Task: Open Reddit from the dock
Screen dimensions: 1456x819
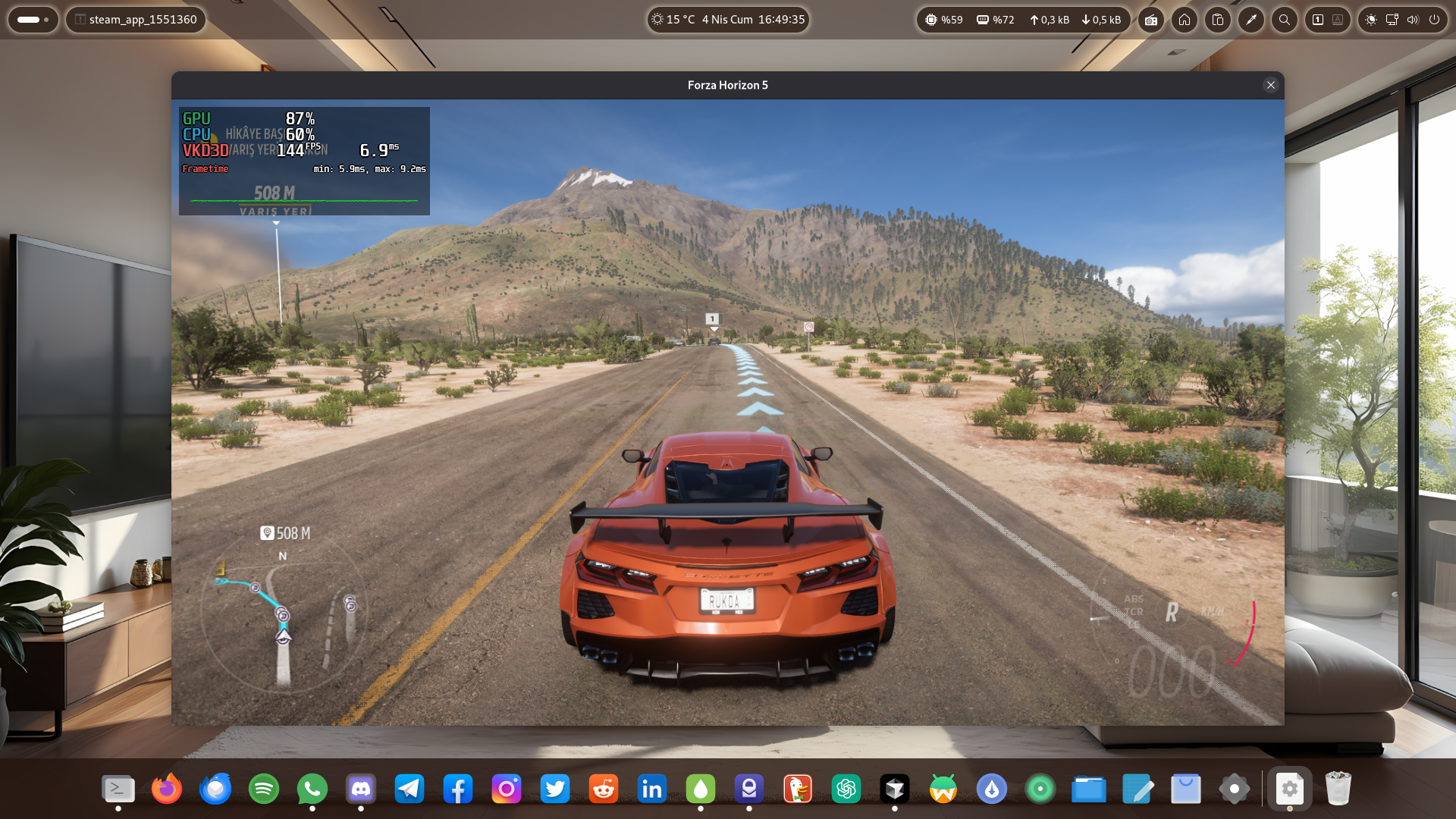Action: click(x=604, y=789)
